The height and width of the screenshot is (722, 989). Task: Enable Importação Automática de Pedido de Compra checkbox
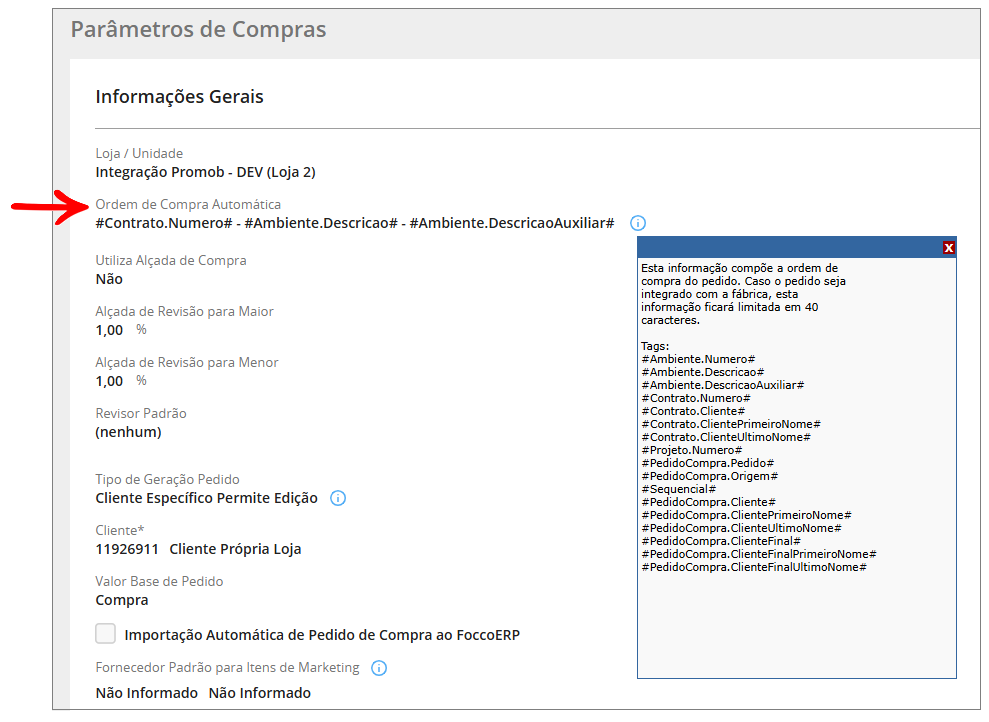[106, 634]
